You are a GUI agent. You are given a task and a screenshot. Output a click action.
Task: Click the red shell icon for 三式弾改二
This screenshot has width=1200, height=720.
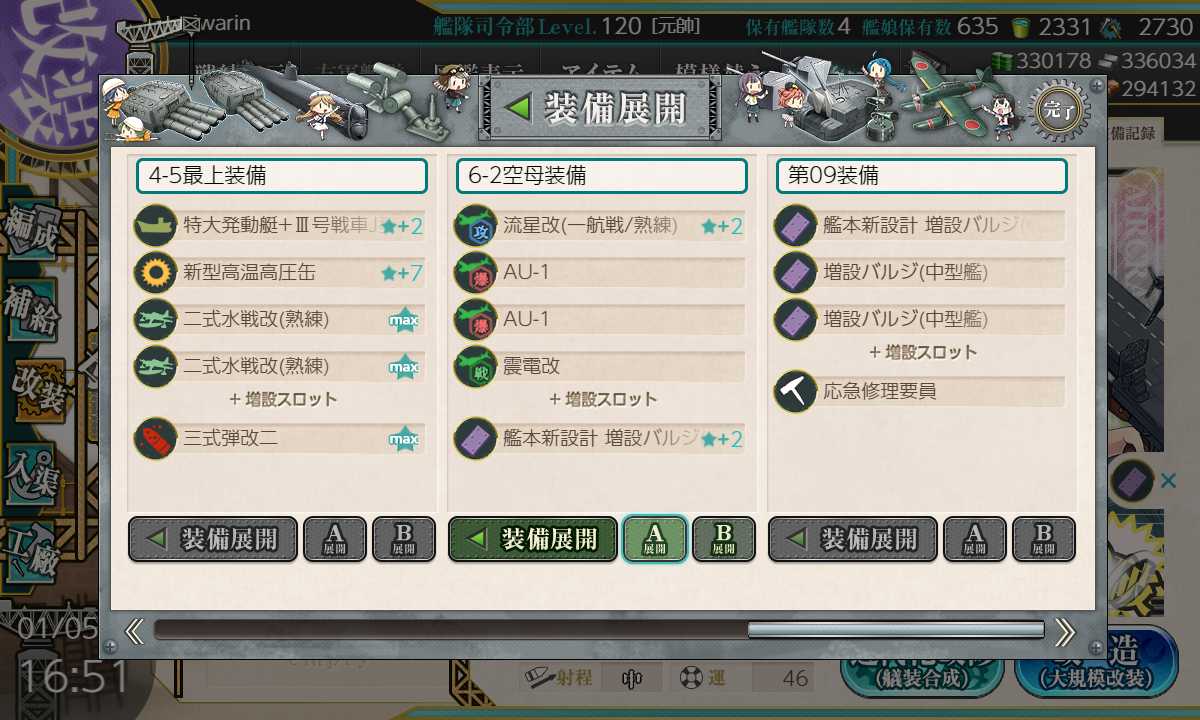[155, 438]
